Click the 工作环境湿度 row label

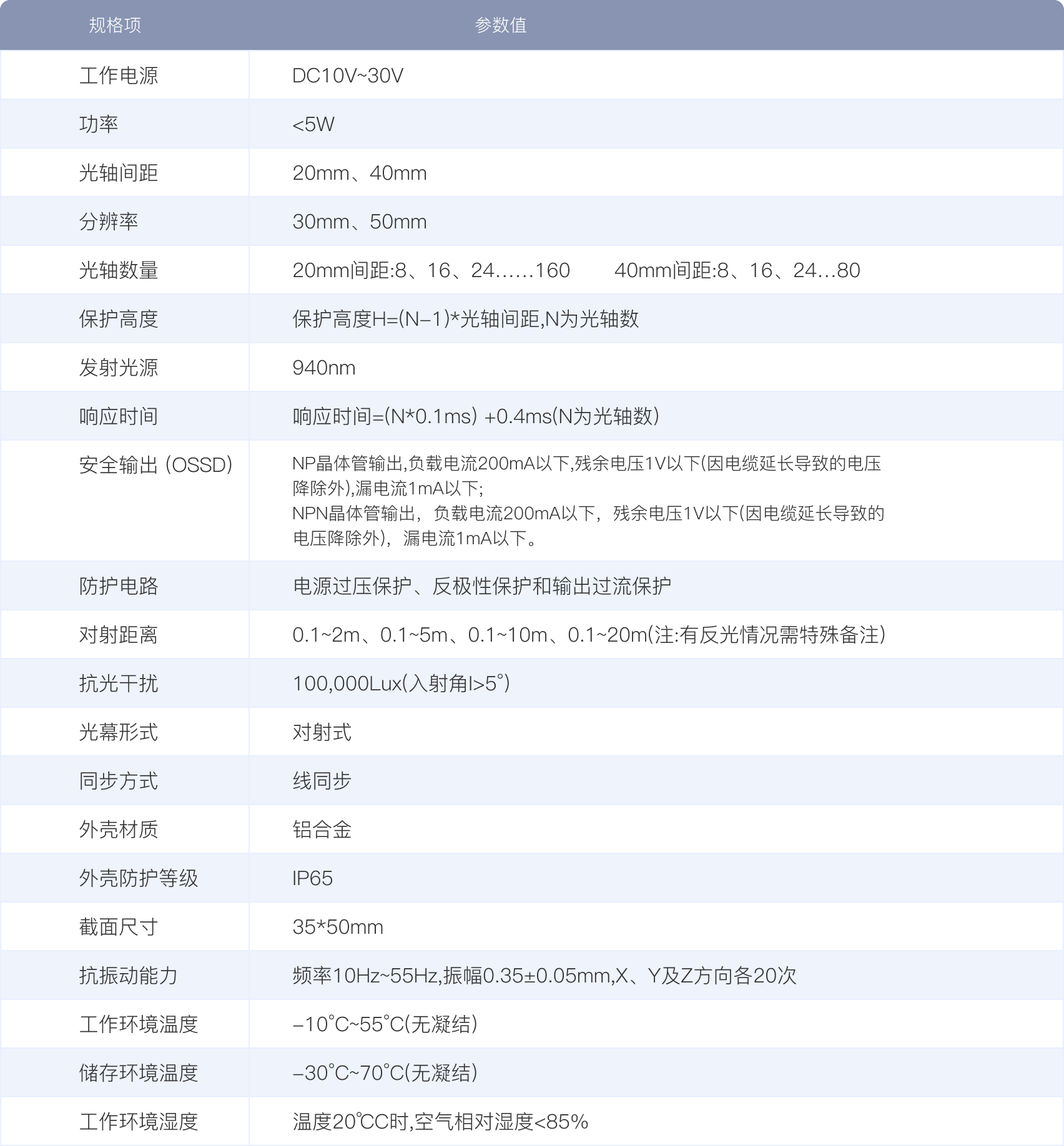(x=139, y=1121)
